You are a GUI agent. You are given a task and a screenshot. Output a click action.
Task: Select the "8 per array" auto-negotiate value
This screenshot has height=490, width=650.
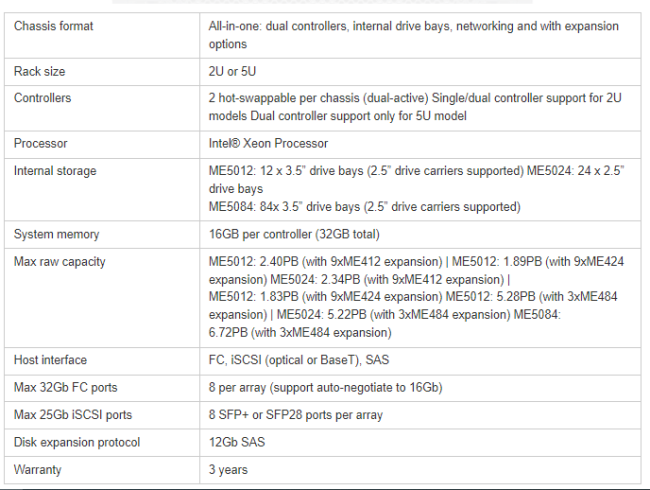(325, 387)
